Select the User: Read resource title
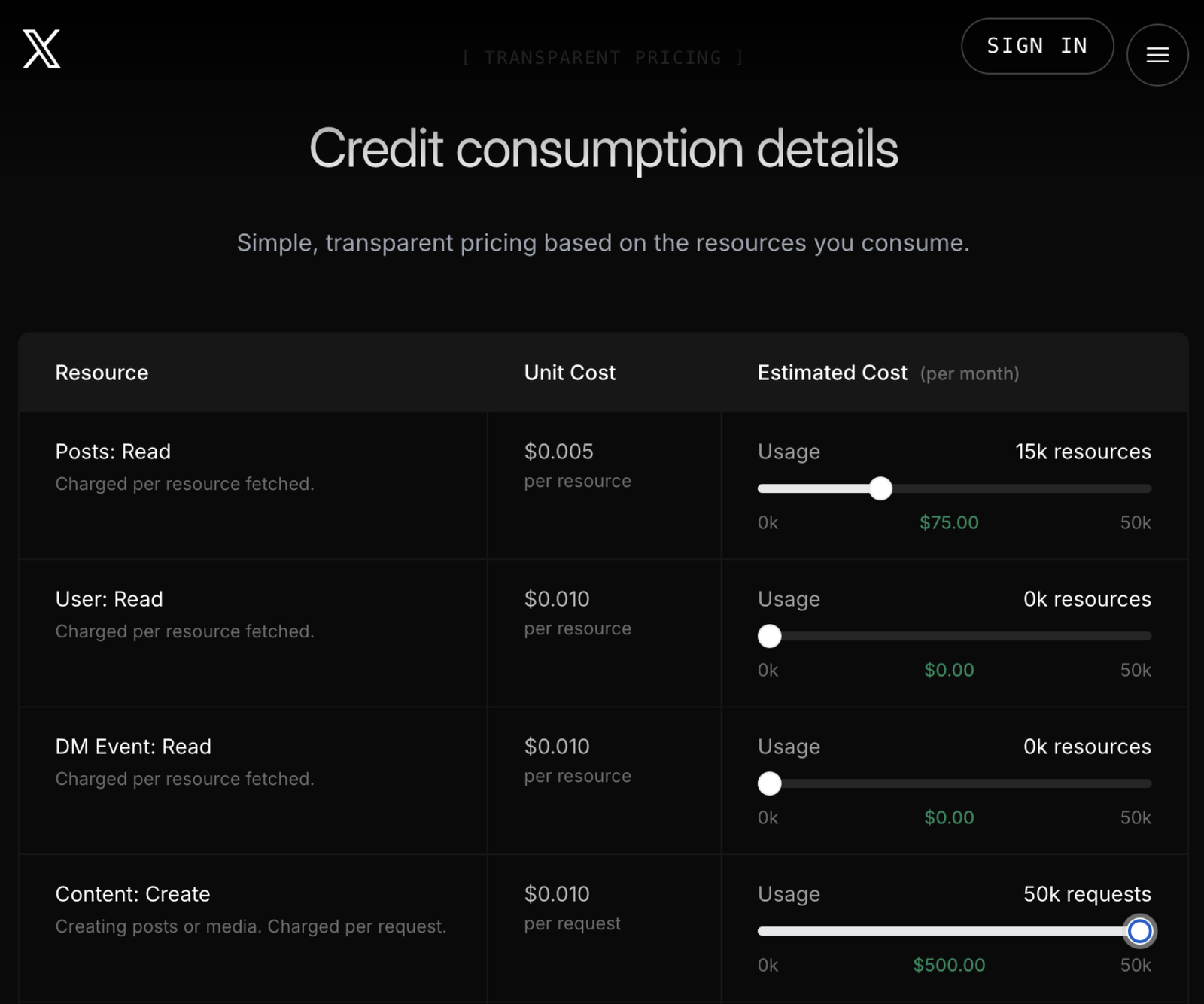The image size is (1204, 1004). [109, 599]
